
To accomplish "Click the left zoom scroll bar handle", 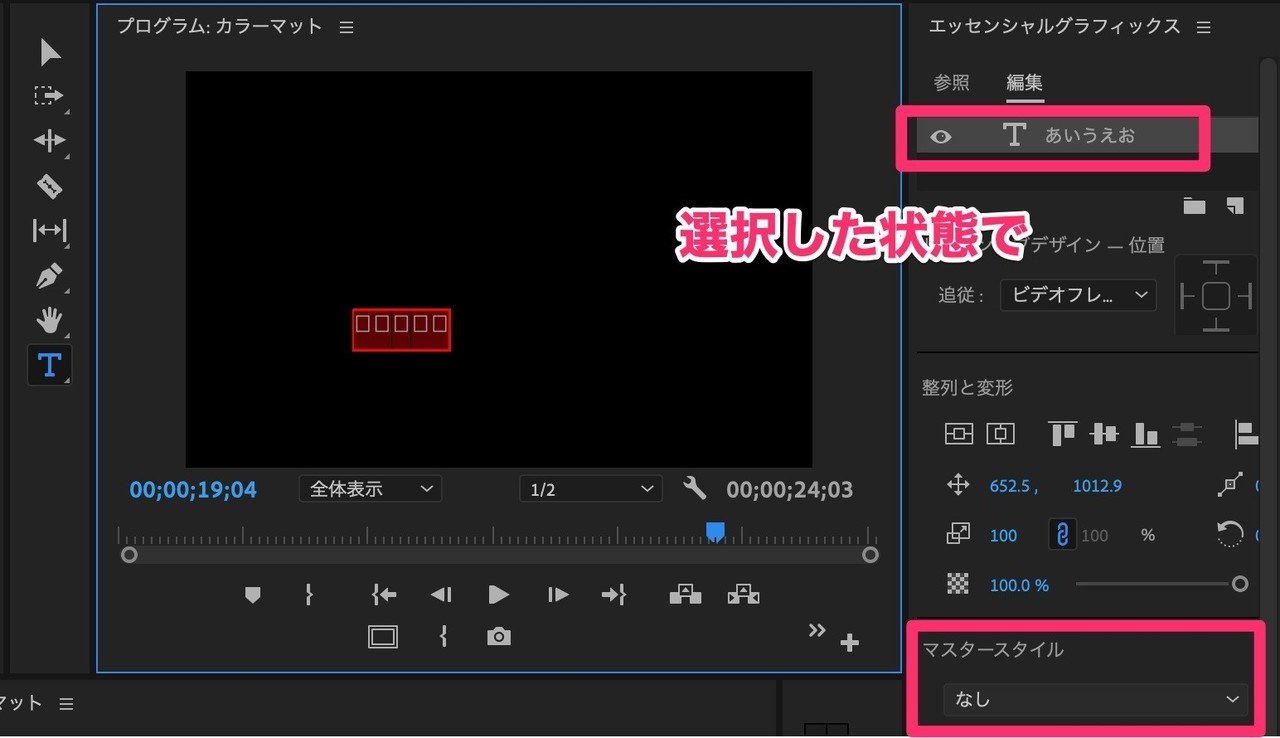I will (x=129, y=554).
